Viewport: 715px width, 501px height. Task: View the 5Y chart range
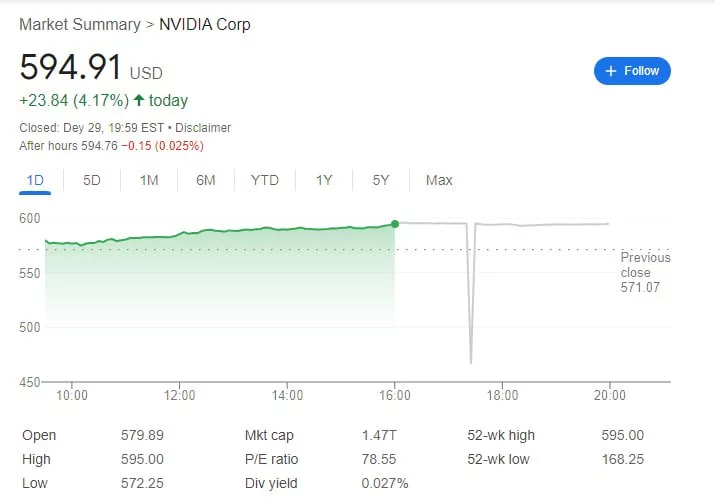tap(381, 180)
